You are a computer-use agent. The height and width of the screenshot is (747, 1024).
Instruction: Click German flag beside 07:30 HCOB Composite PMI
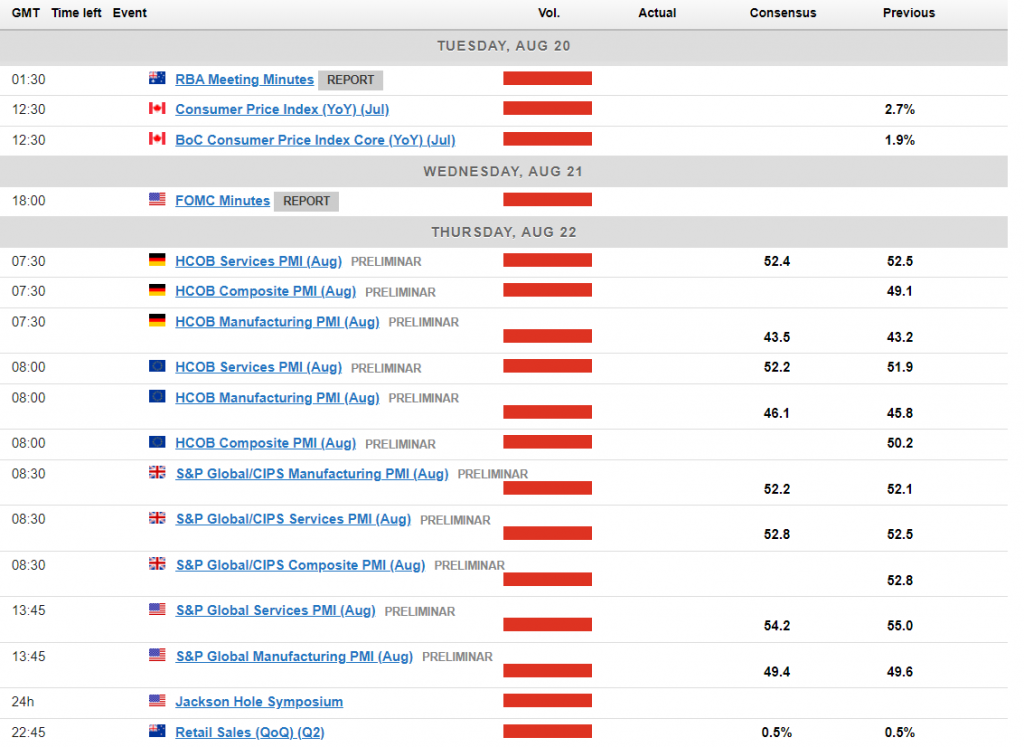(157, 290)
